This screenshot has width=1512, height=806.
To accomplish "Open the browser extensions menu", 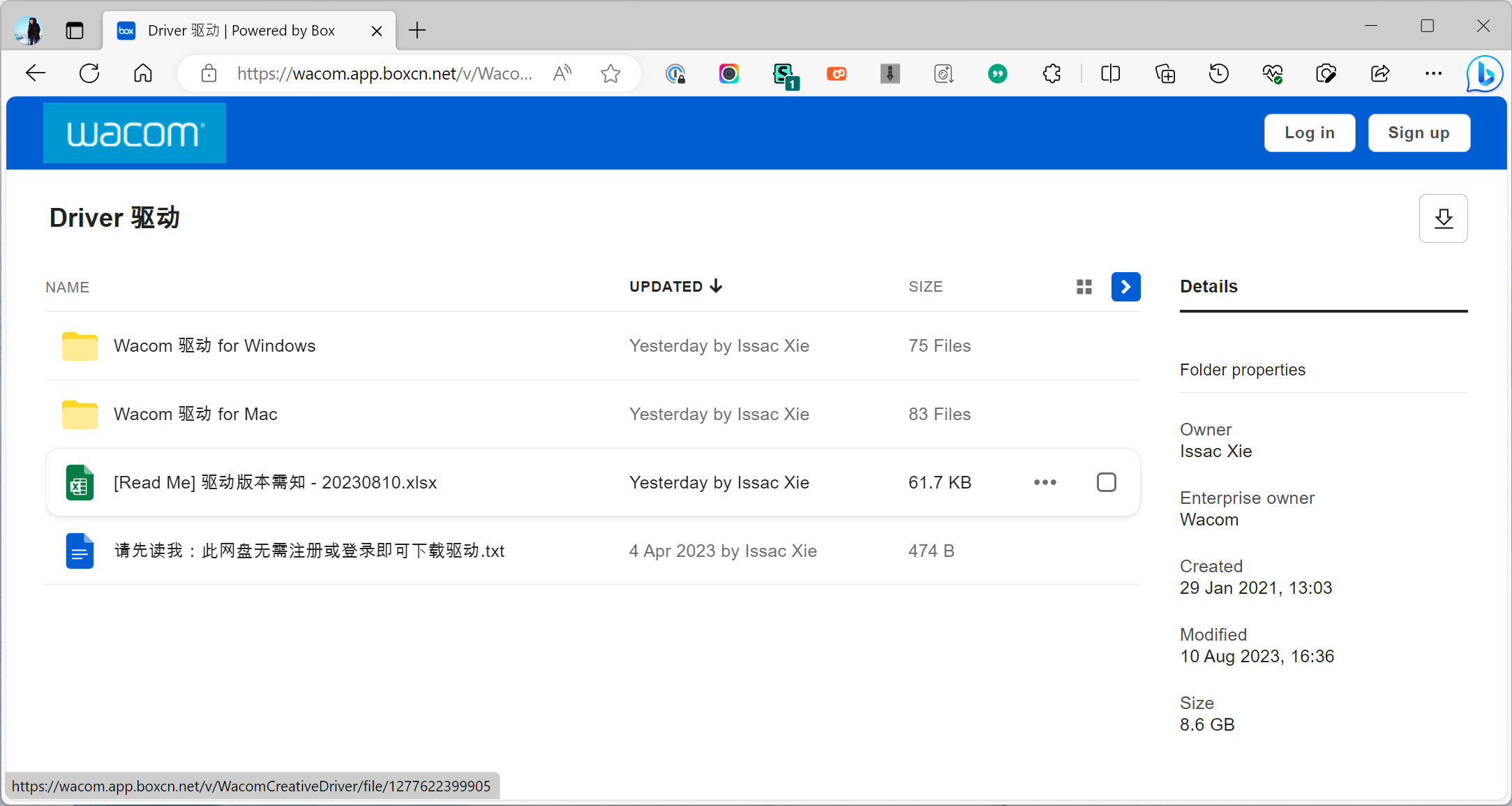I will [x=1051, y=73].
